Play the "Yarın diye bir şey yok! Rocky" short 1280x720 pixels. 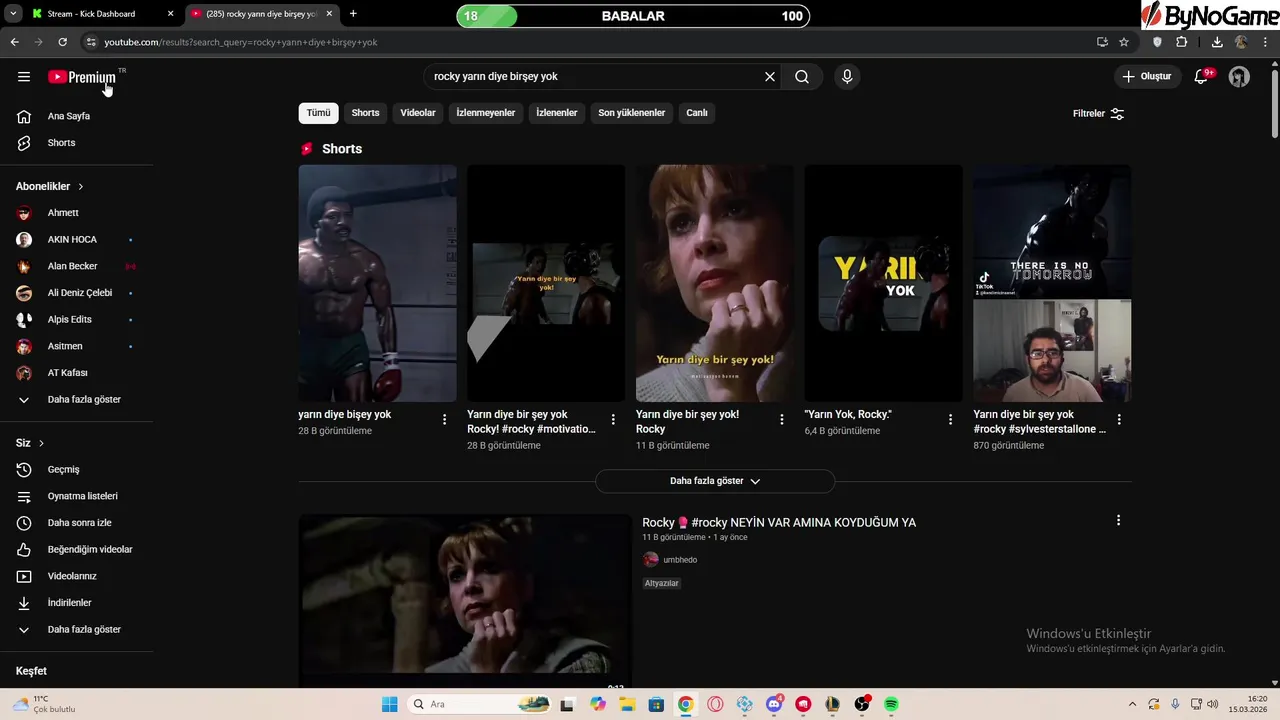pos(714,283)
